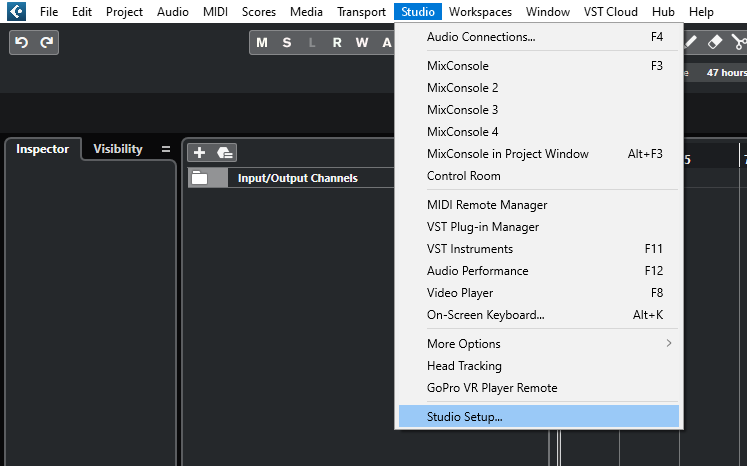747x466 pixels.
Task: Choose Audio Connections... from Studio menu
Action: 539,37
